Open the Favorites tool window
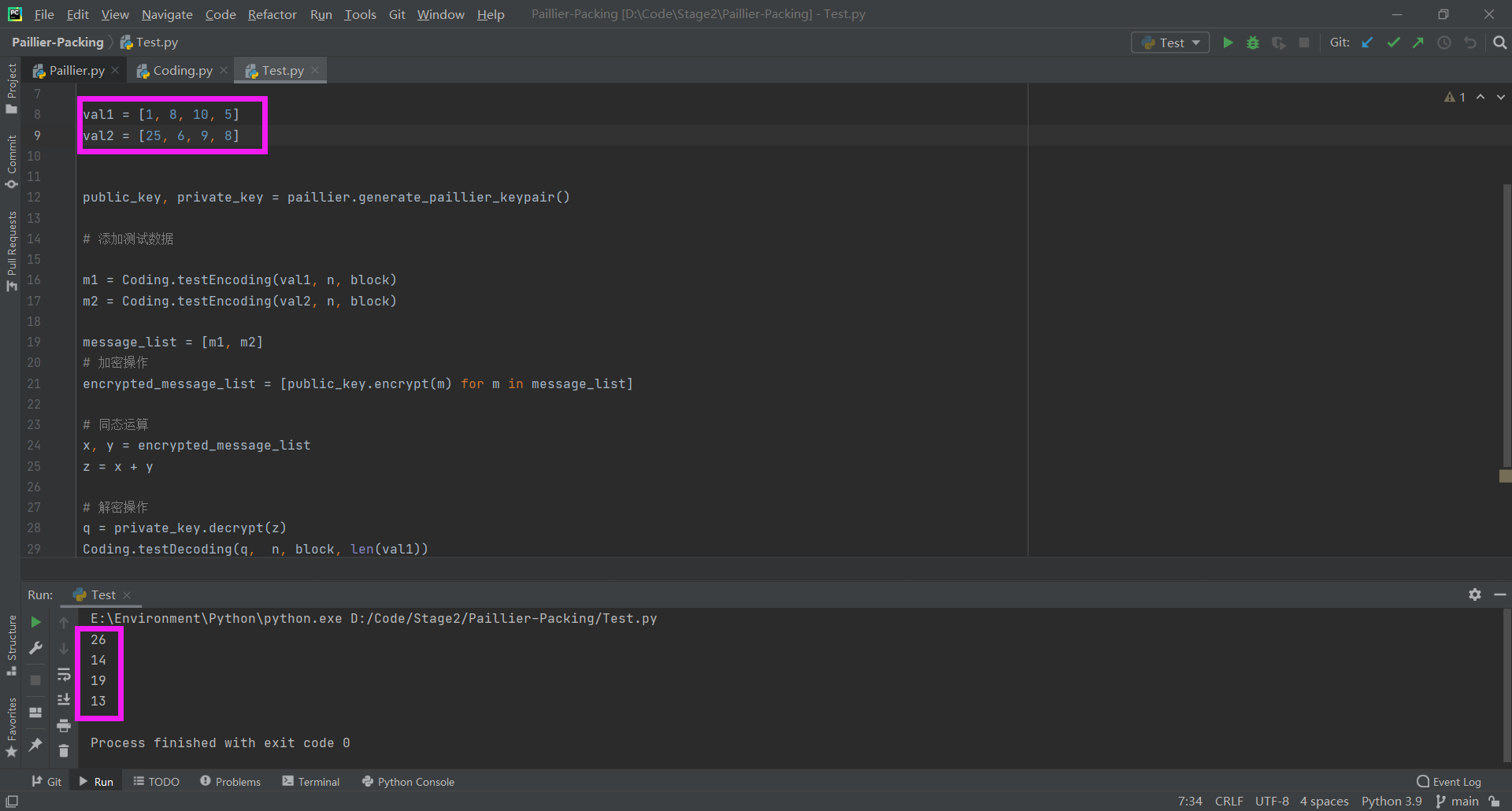The image size is (1512, 811). coord(11,728)
